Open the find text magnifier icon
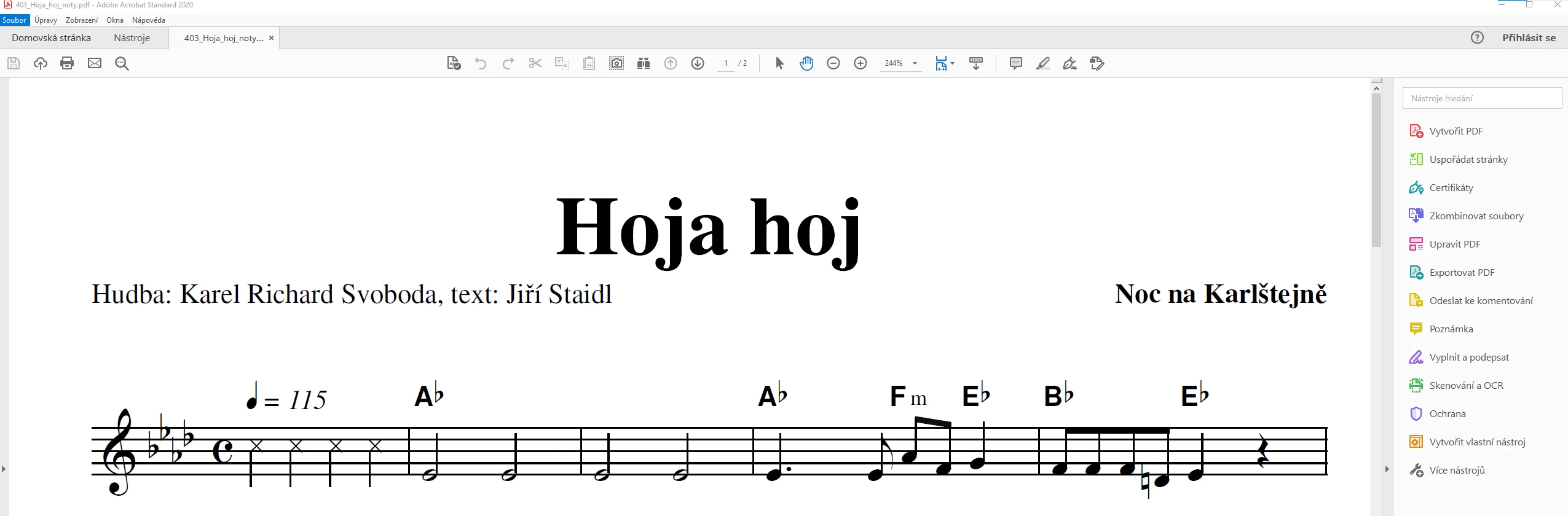This screenshot has height=516, width=1568. point(122,63)
